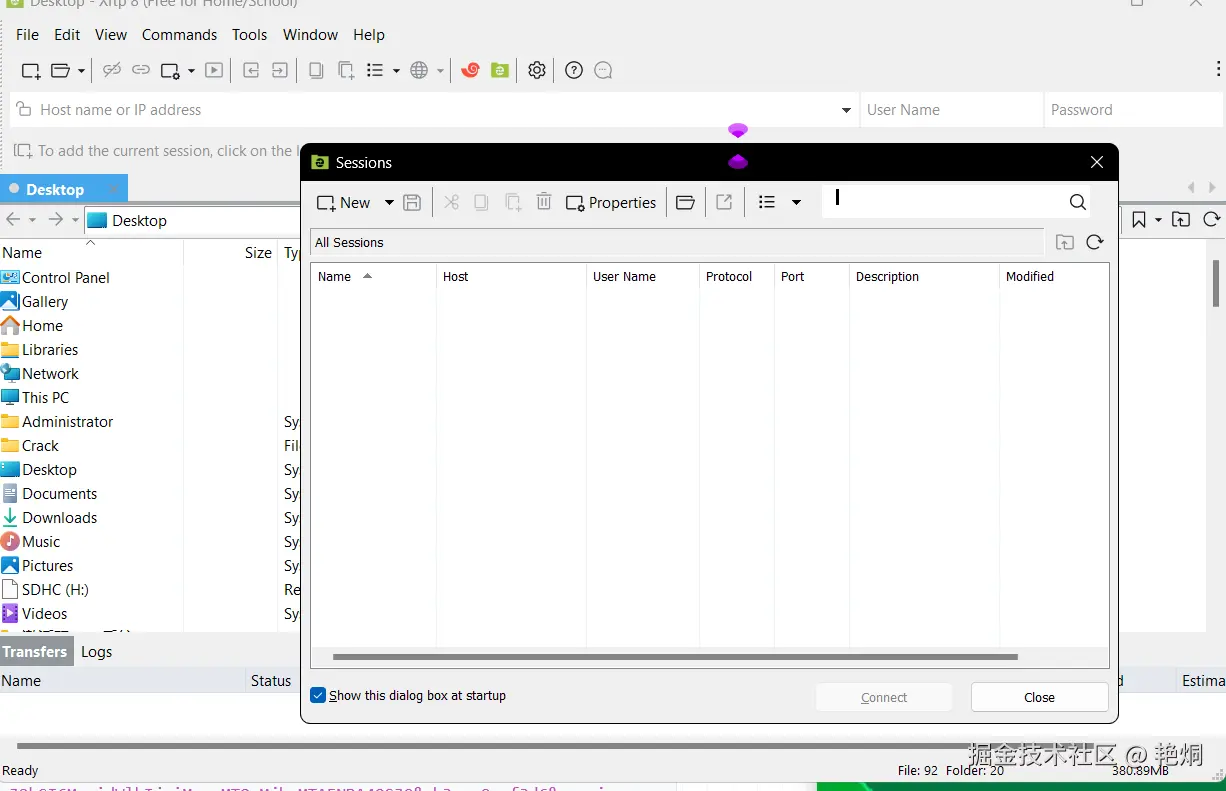1226x791 pixels.
Task: Click the refresh icon in Sessions dialog
Action: click(x=1095, y=242)
